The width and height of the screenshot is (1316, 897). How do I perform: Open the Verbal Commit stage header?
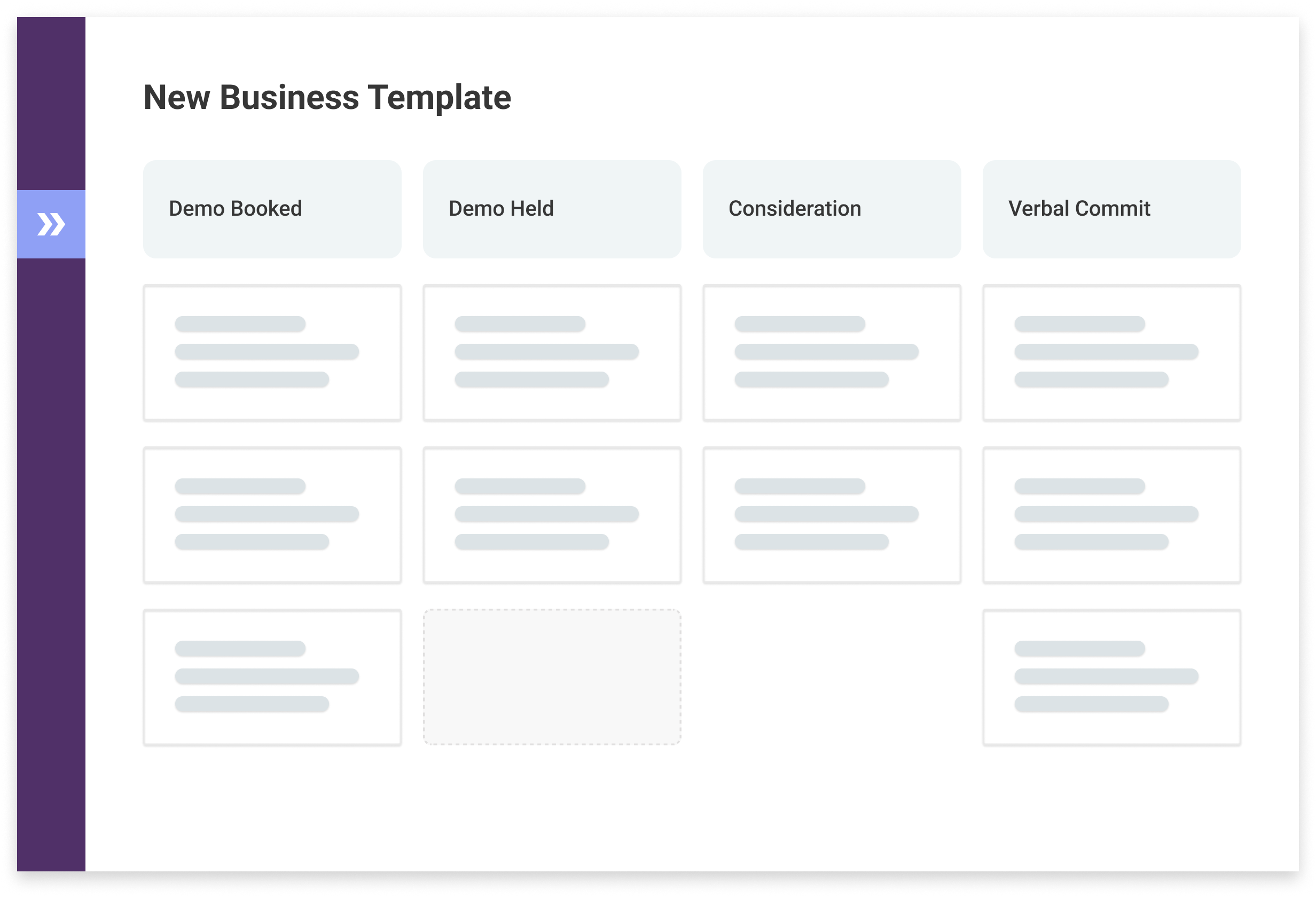point(1111,209)
